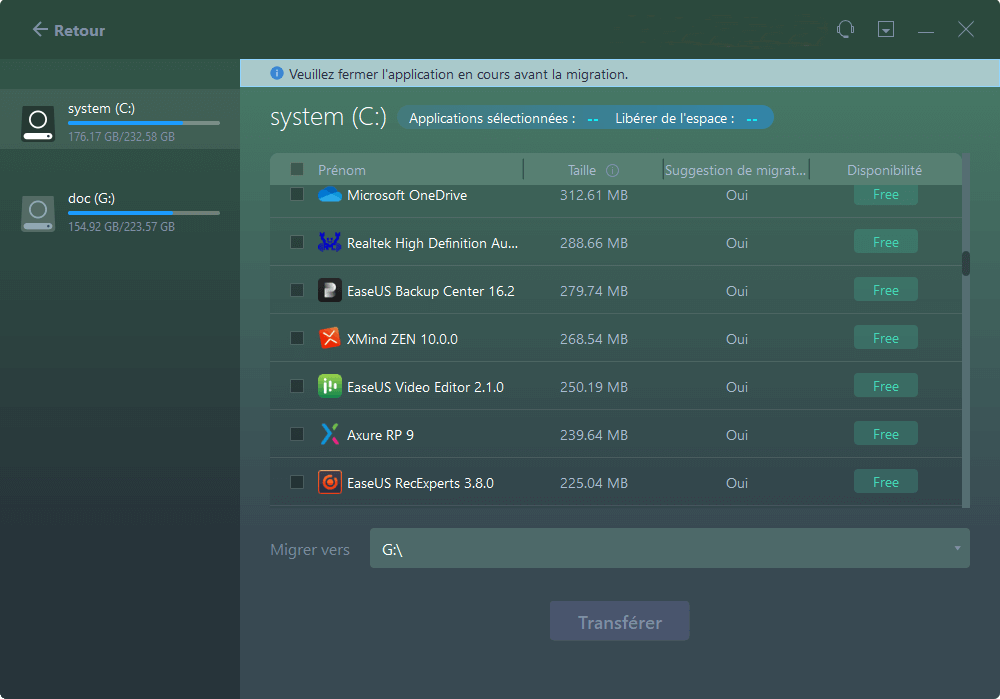Select the EaseUS RecExperts 3.8.0 checkbox
This screenshot has height=699, width=1000.
(297, 482)
